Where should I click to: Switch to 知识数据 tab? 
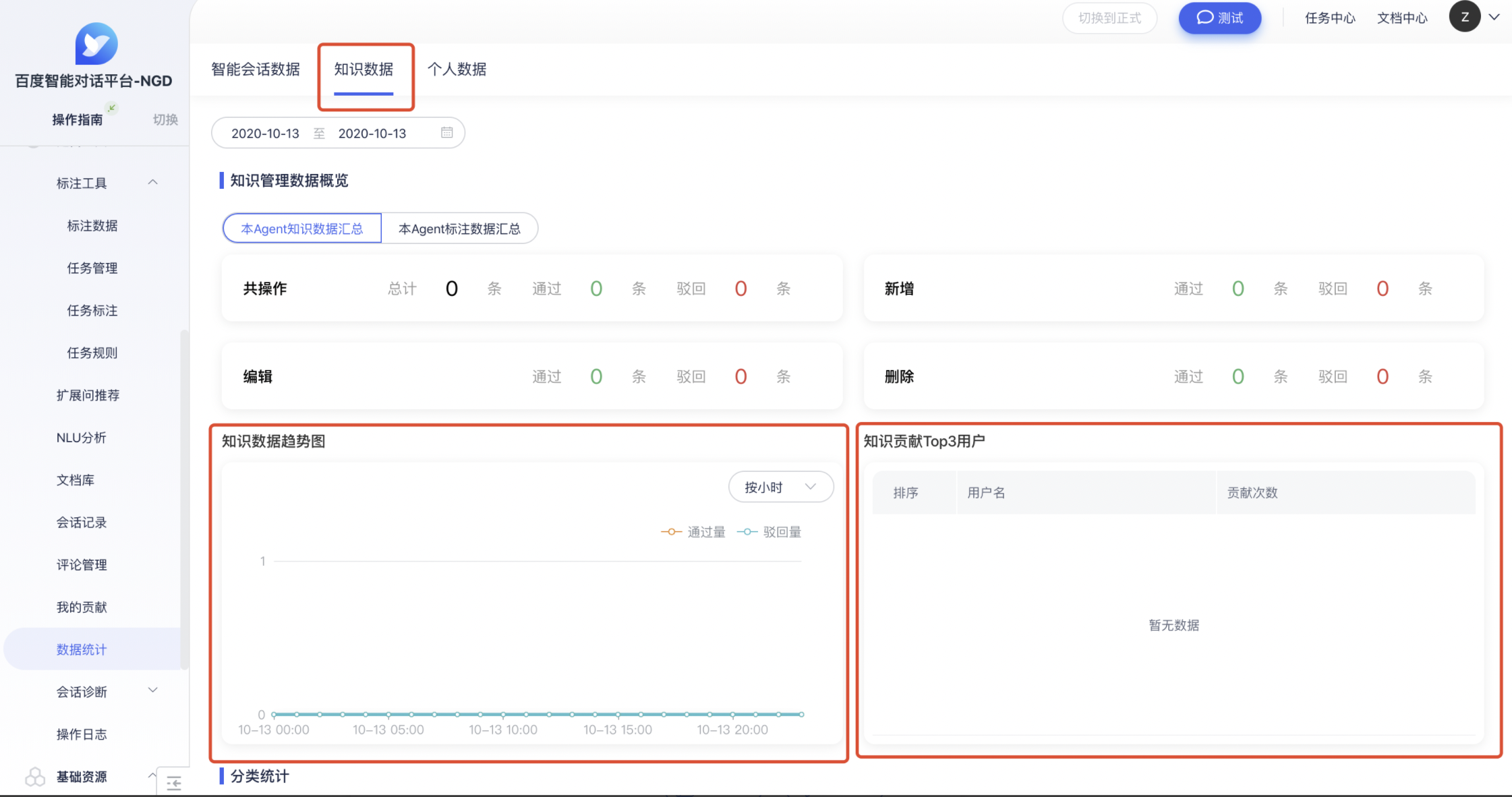(x=364, y=69)
